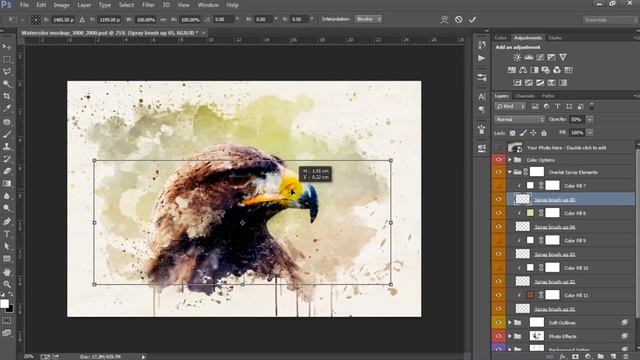Open the Opacity slider dropdown arrow
Viewport: 640px width, 360px height.
pyautogui.click(x=589, y=120)
